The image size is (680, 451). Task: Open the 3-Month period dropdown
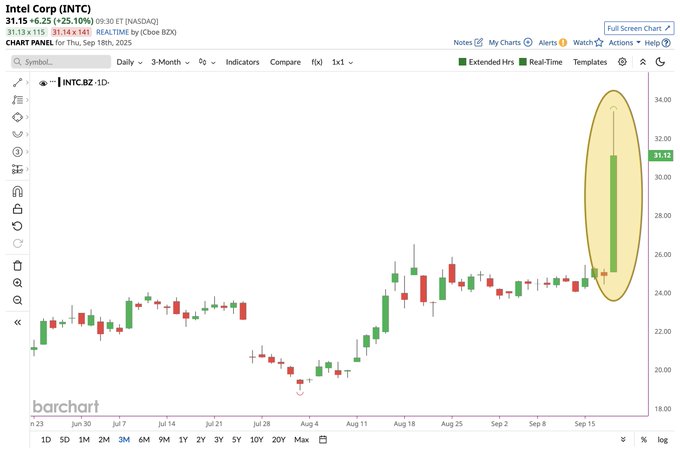click(170, 62)
